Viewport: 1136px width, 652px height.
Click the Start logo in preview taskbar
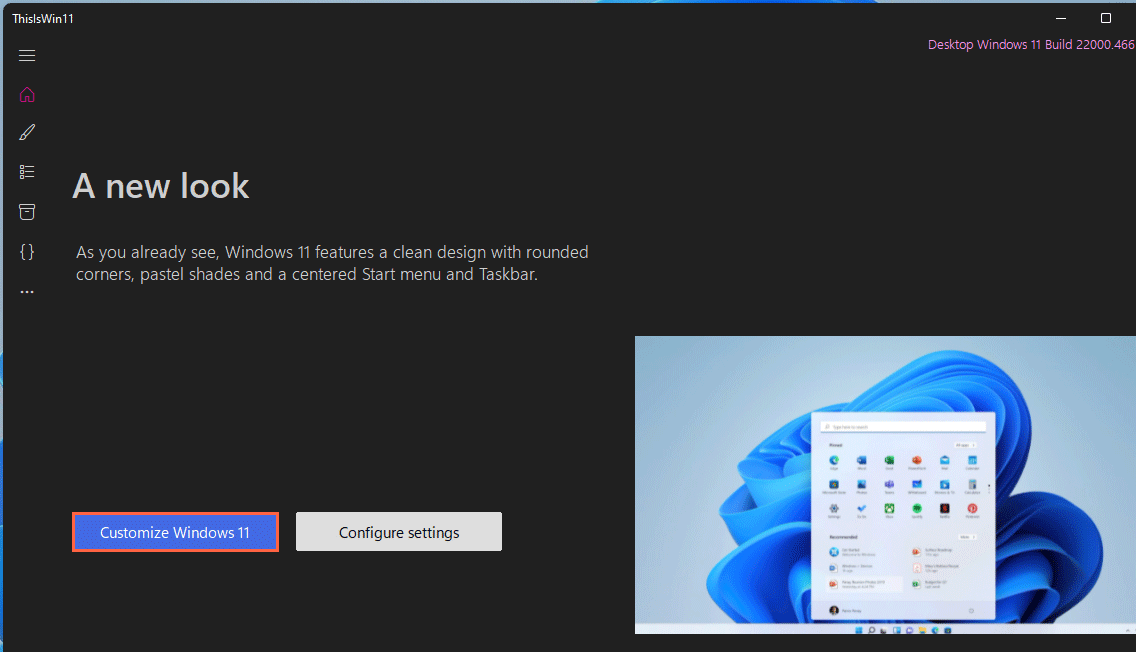[x=858, y=630]
